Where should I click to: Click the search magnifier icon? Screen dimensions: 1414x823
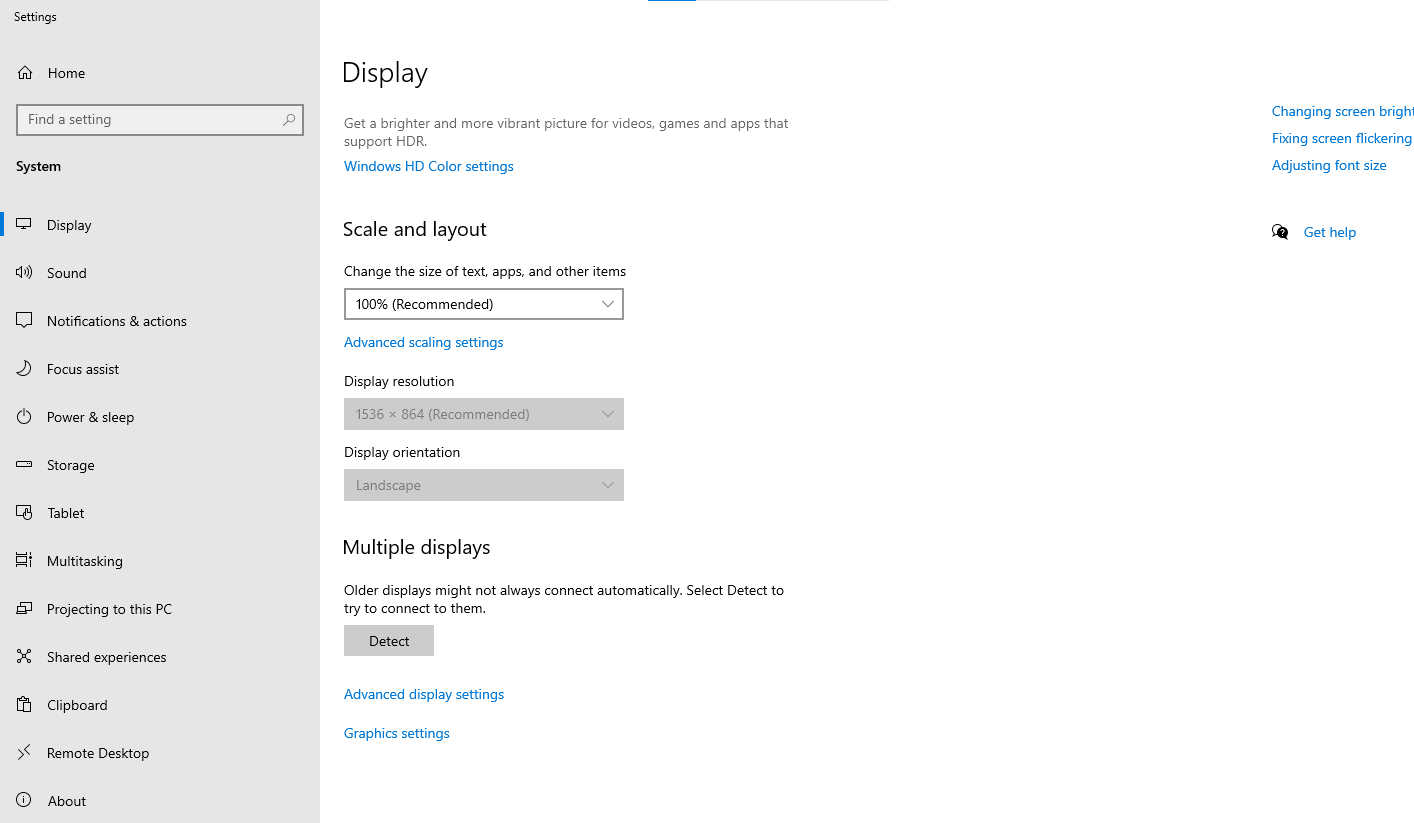tap(289, 120)
